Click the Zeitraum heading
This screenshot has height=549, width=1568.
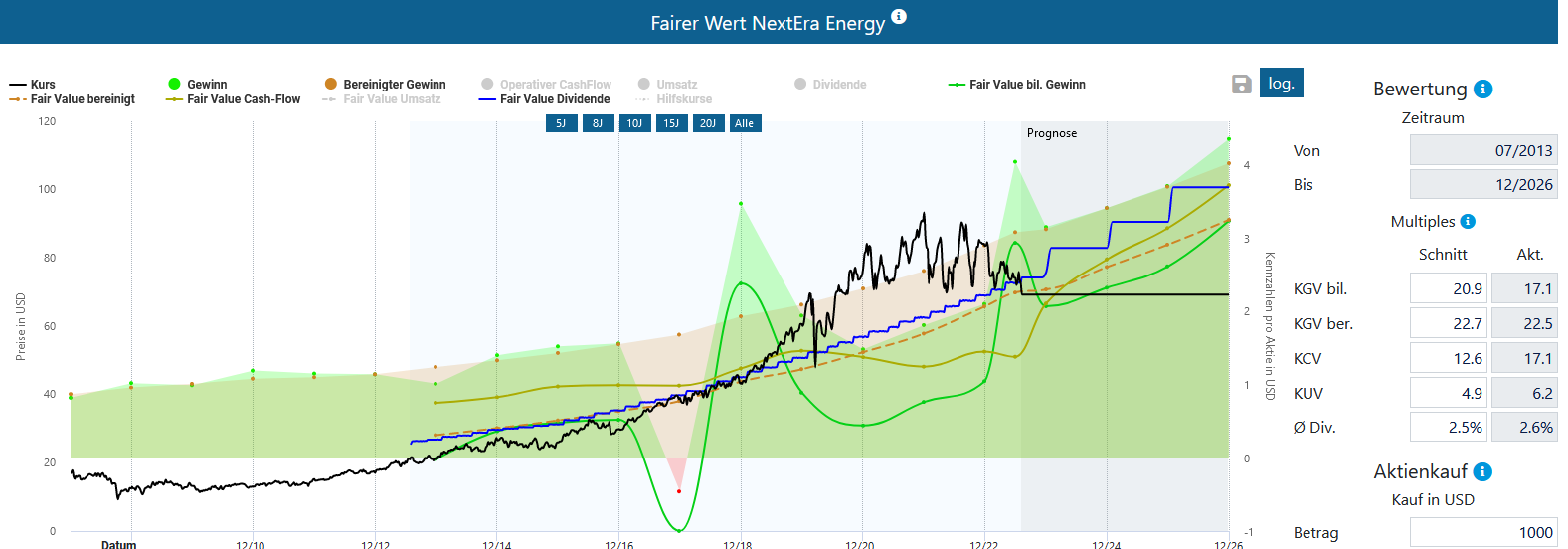(x=1433, y=118)
